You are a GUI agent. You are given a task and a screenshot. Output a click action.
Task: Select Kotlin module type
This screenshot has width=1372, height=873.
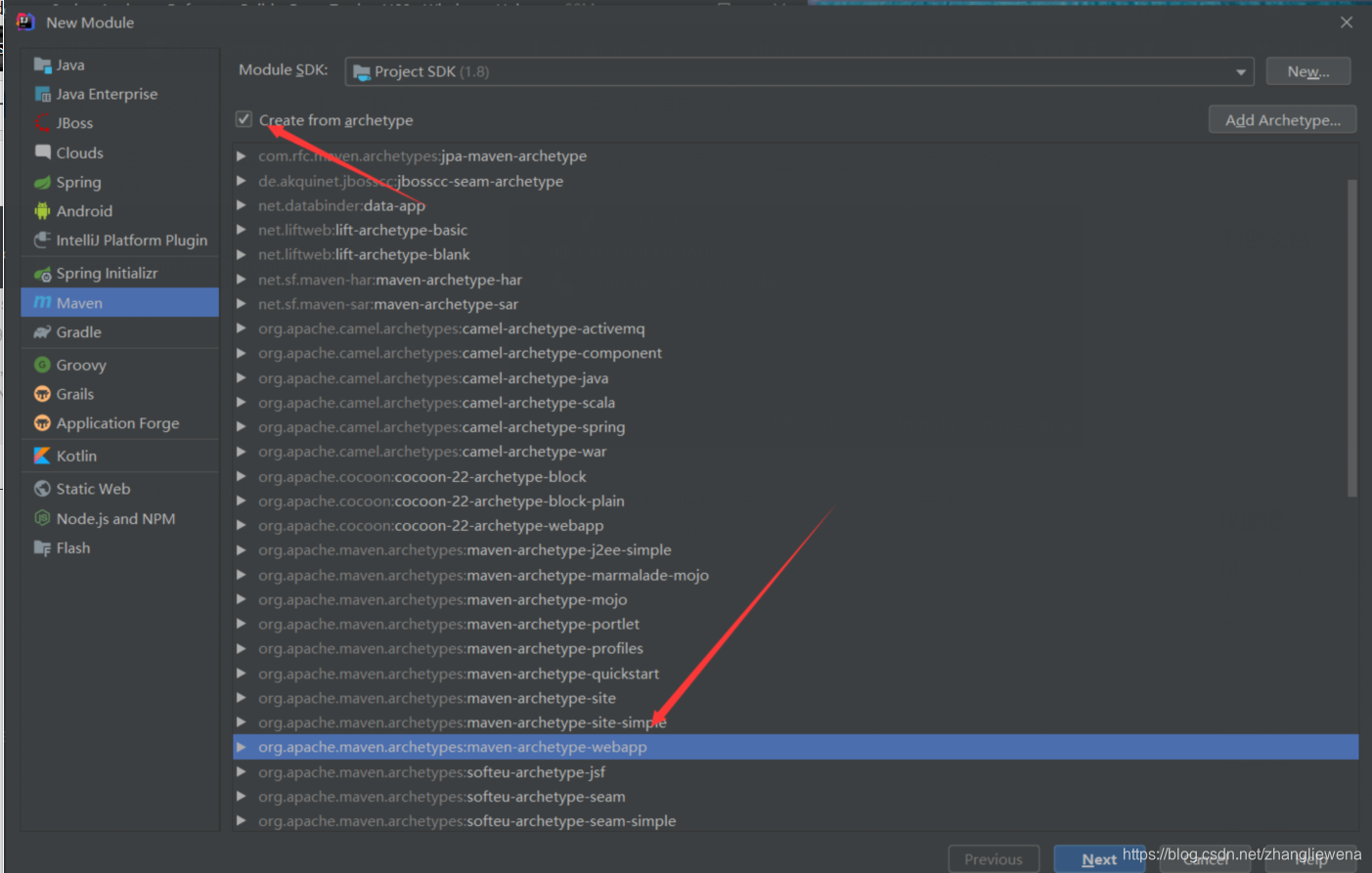click(119, 457)
